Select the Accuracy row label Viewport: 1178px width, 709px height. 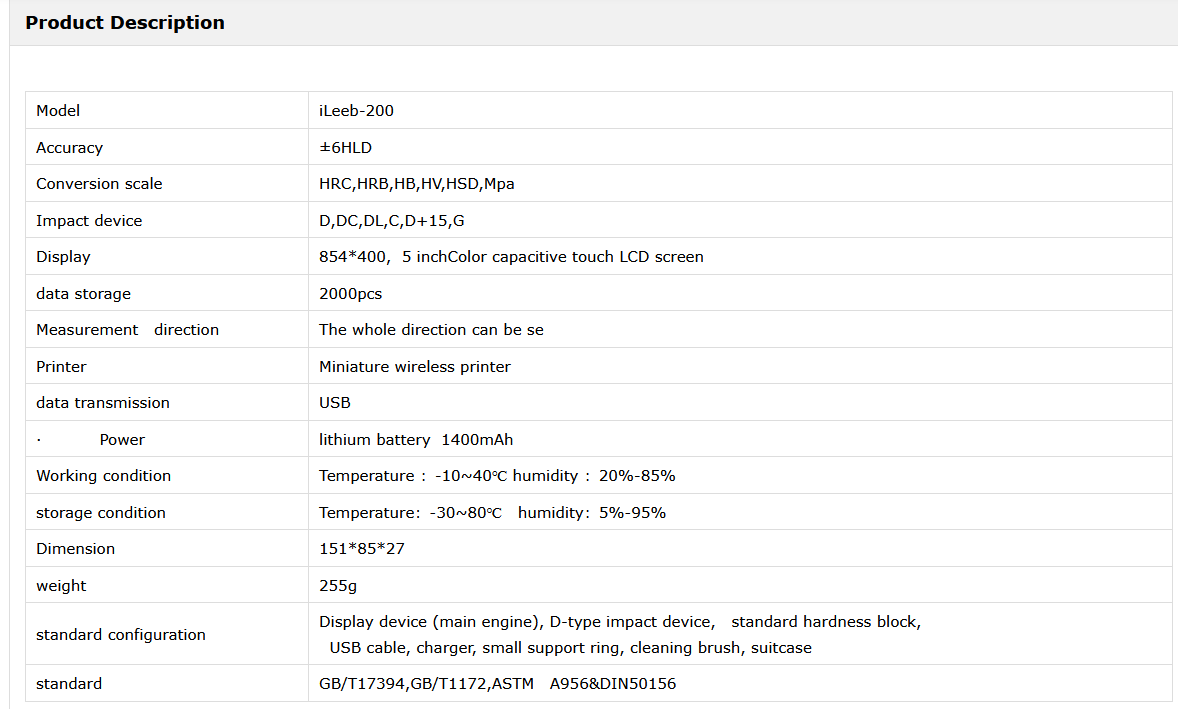click(69, 148)
